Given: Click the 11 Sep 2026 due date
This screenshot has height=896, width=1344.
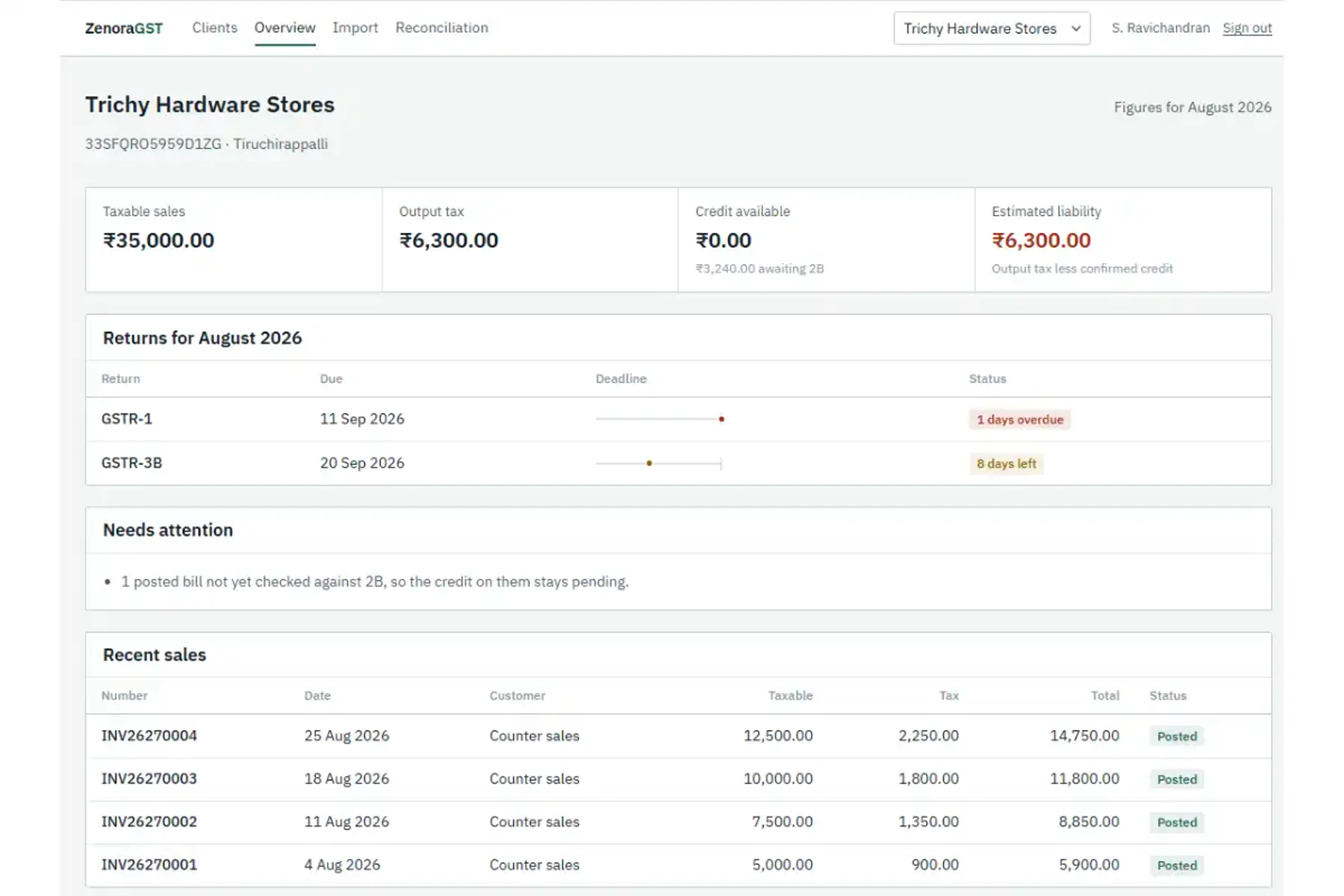Looking at the screenshot, I should click(362, 419).
